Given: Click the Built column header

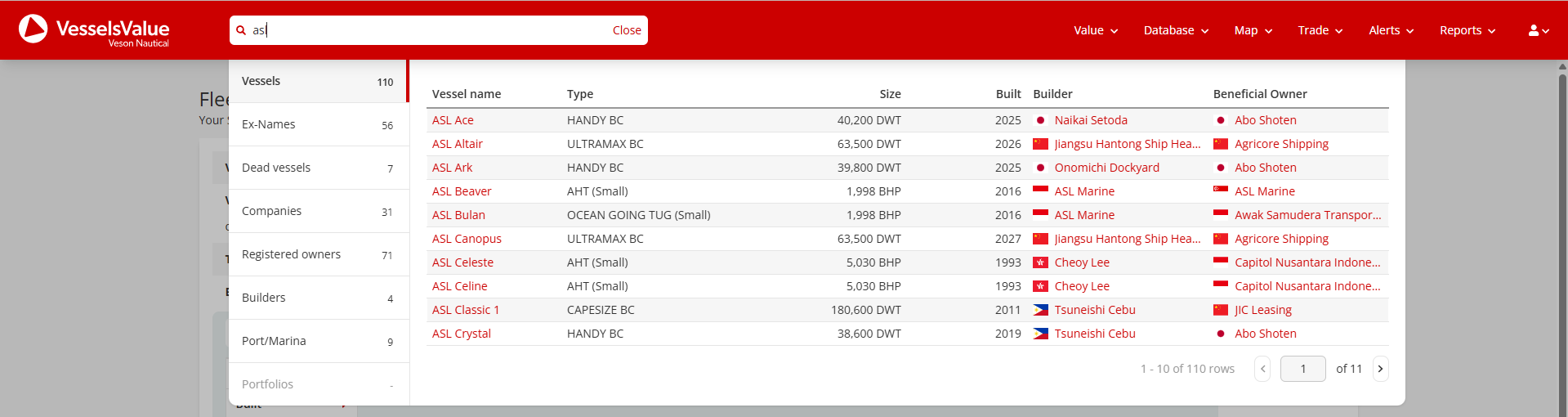Looking at the screenshot, I should [x=1008, y=94].
